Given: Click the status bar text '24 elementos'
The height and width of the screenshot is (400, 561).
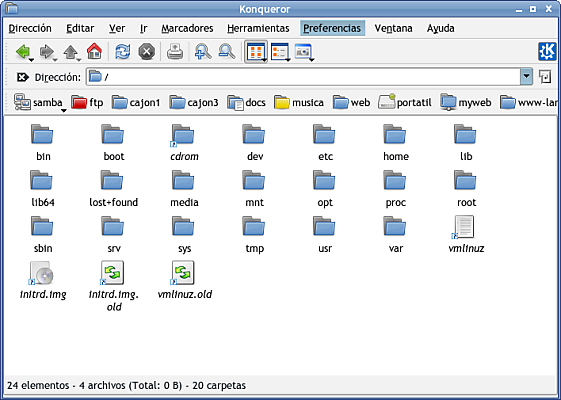Looking at the screenshot, I should click(x=38, y=385).
